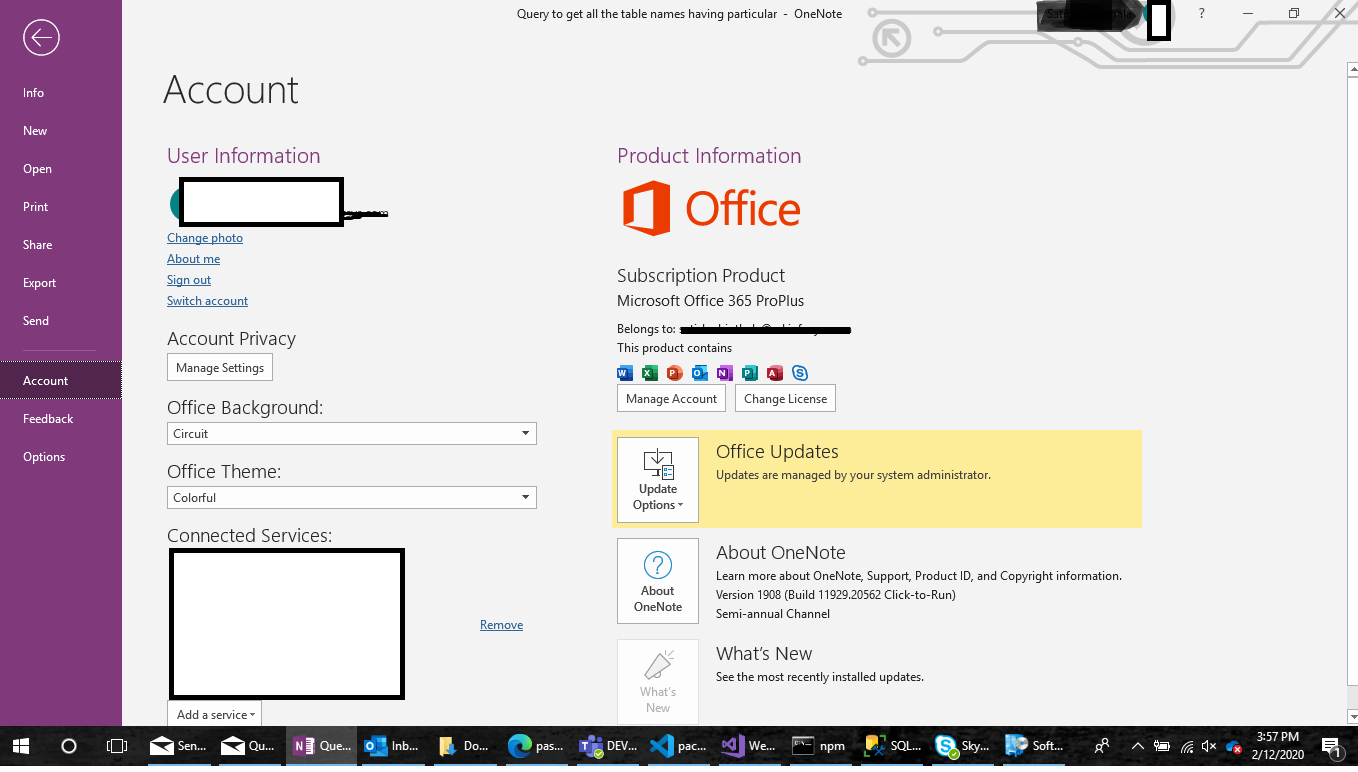Click the Manage Account button

pyautogui.click(x=672, y=399)
